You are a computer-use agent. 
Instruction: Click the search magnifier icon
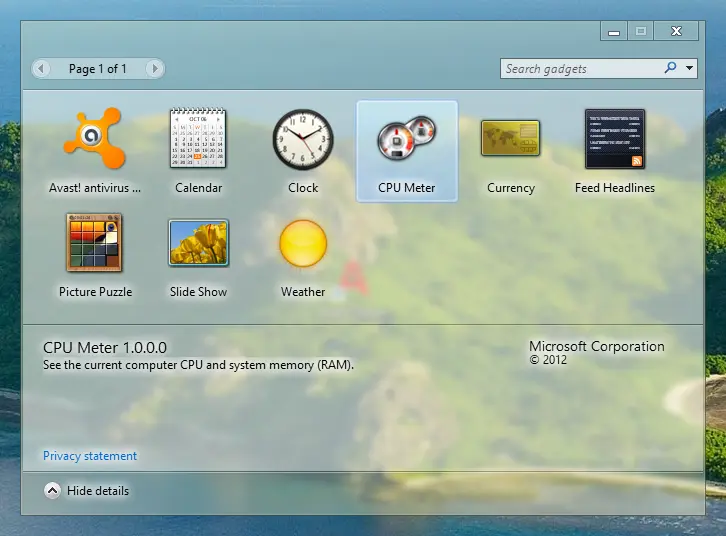point(670,68)
